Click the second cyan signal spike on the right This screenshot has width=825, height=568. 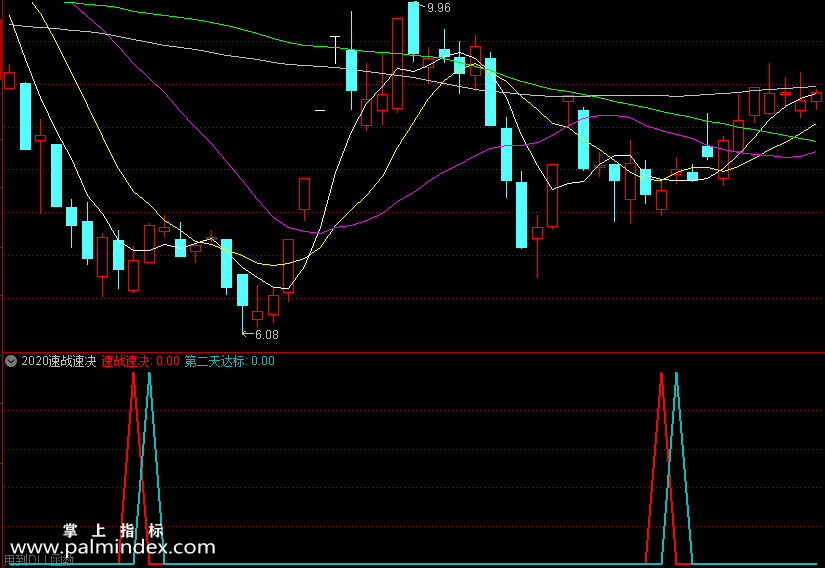677,468
